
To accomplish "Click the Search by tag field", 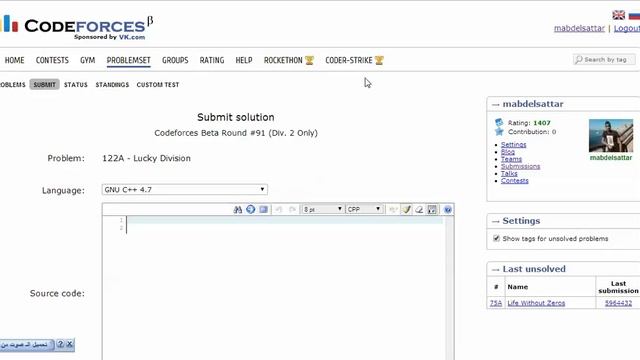I will click(604, 60).
